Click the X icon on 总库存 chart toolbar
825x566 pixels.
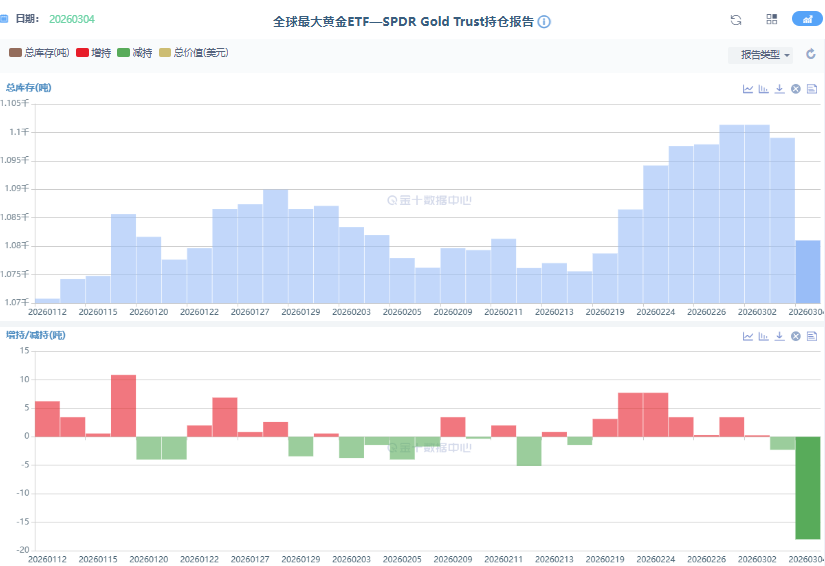795,89
